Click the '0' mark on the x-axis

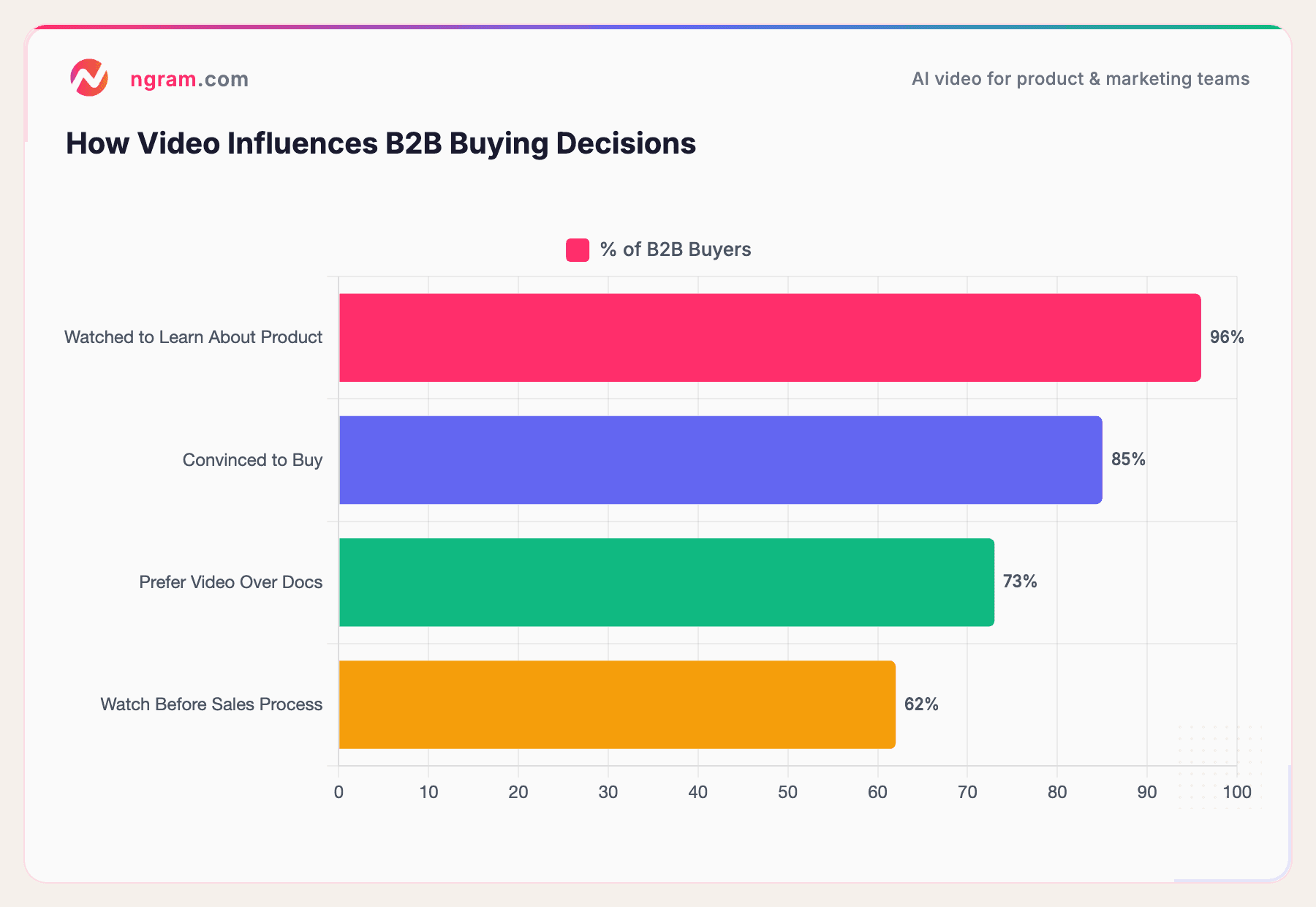click(338, 791)
